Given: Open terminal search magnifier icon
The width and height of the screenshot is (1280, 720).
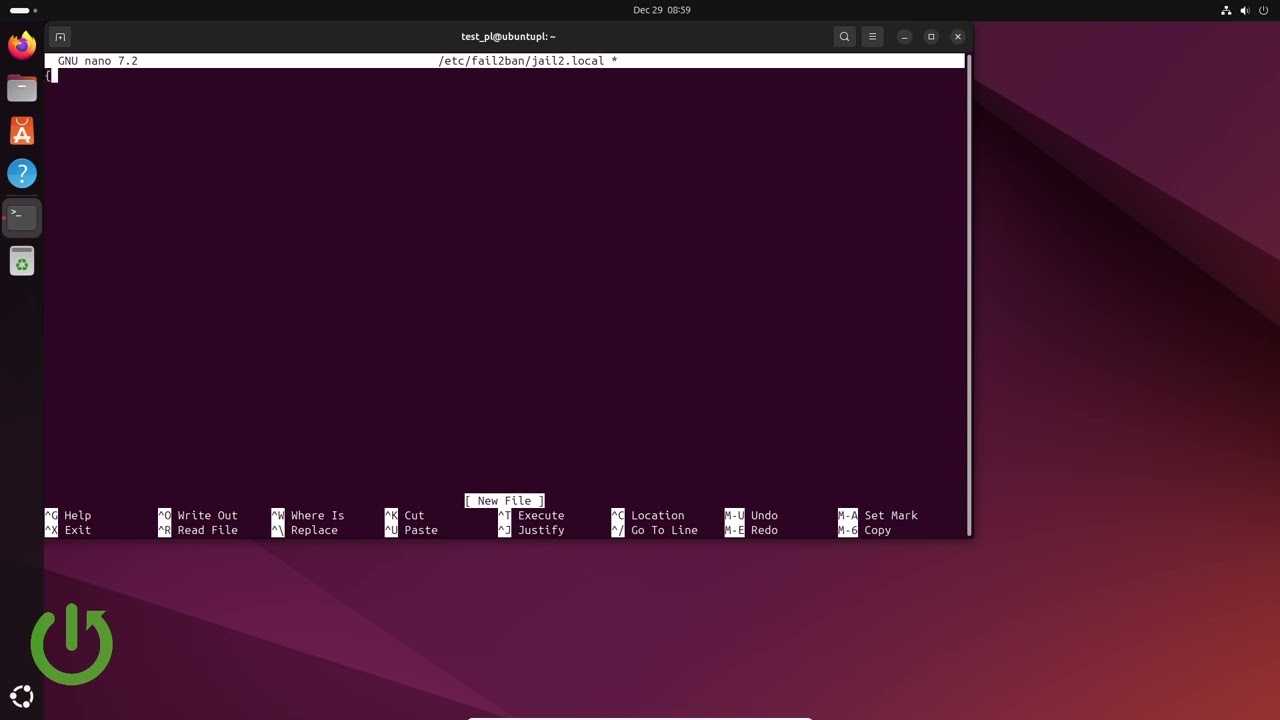Looking at the screenshot, I should pos(844,37).
